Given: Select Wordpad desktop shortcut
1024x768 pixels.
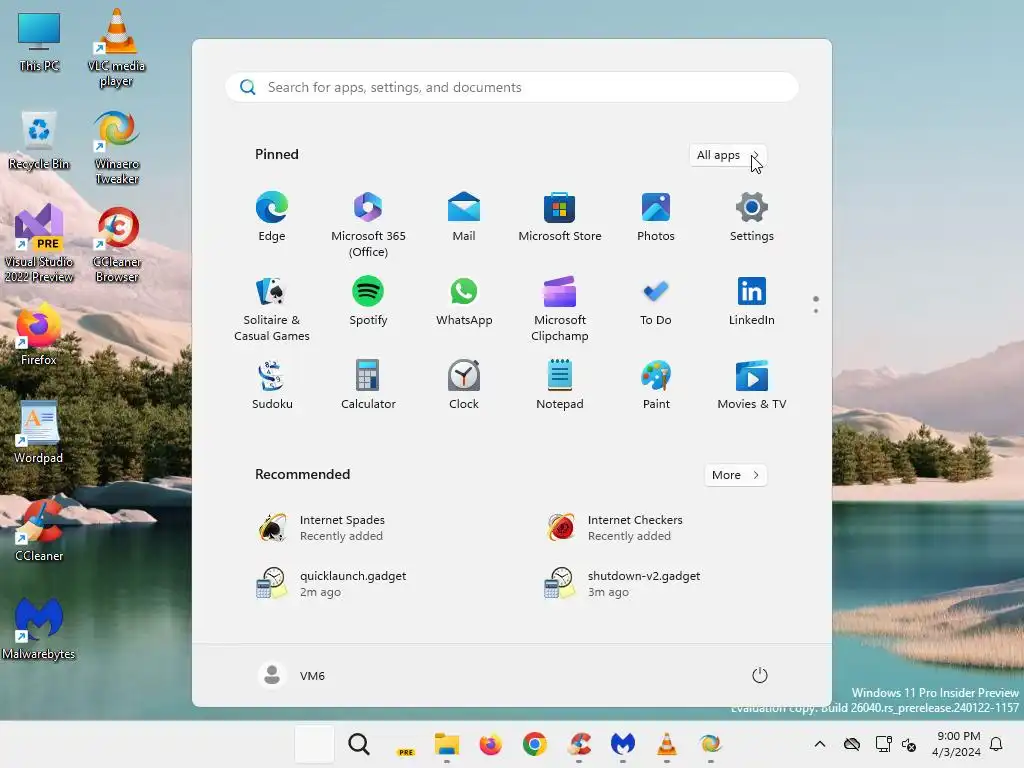Looking at the screenshot, I should pos(39,432).
